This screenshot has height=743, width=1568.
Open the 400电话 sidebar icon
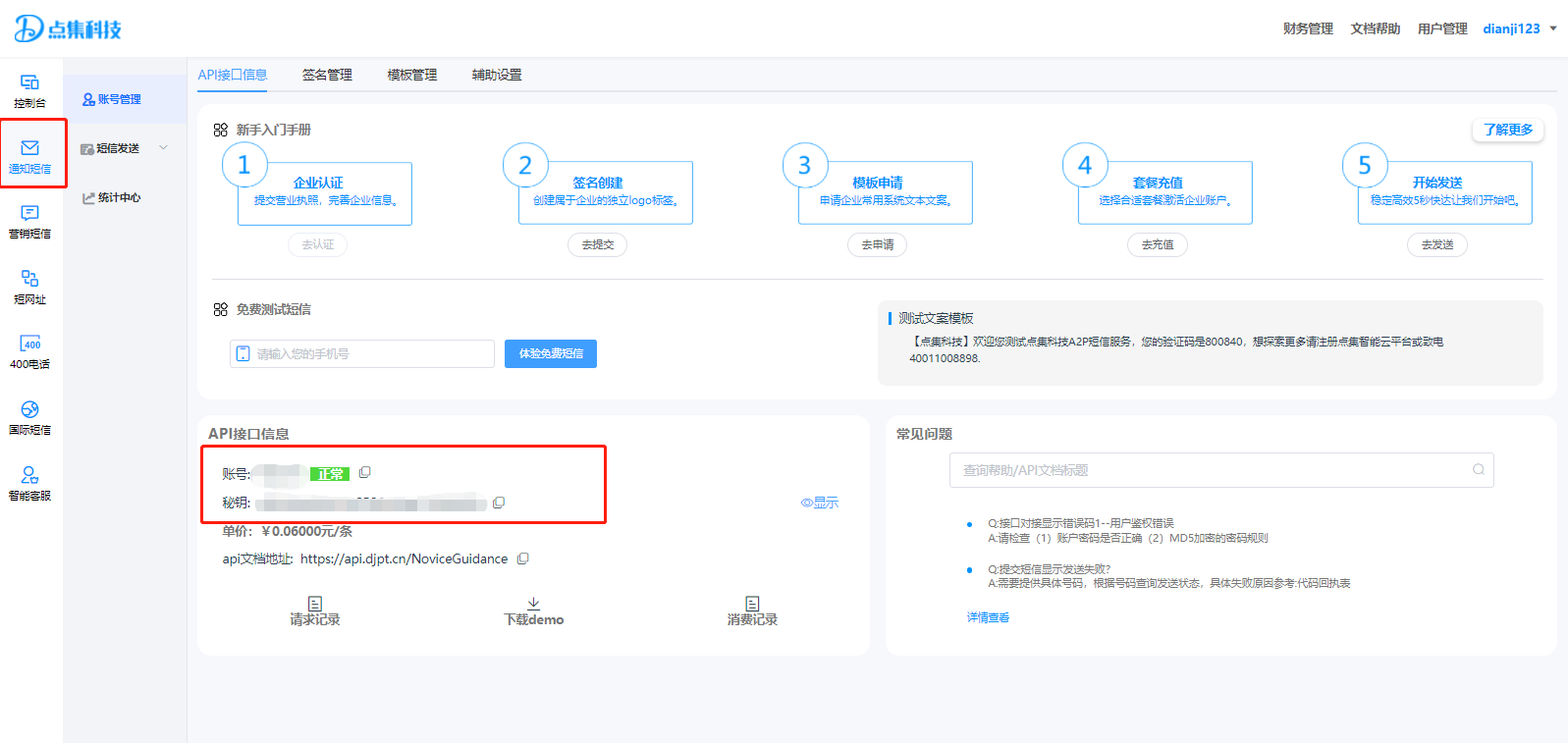[x=29, y=345]
